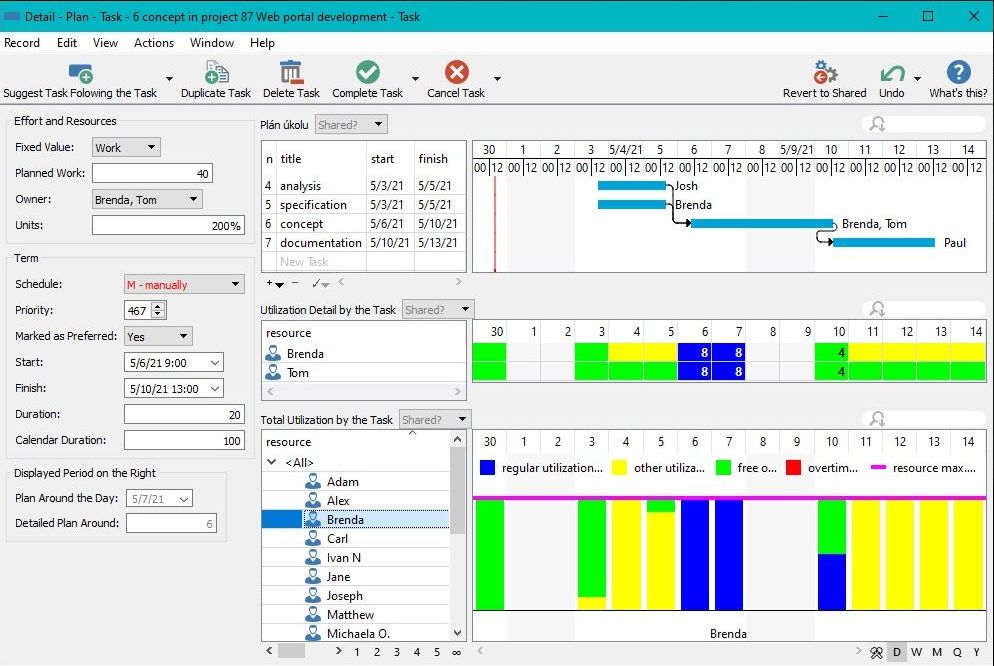Click the minus icon below the task table
The image size is (994, 666).
tap(295, 283)
